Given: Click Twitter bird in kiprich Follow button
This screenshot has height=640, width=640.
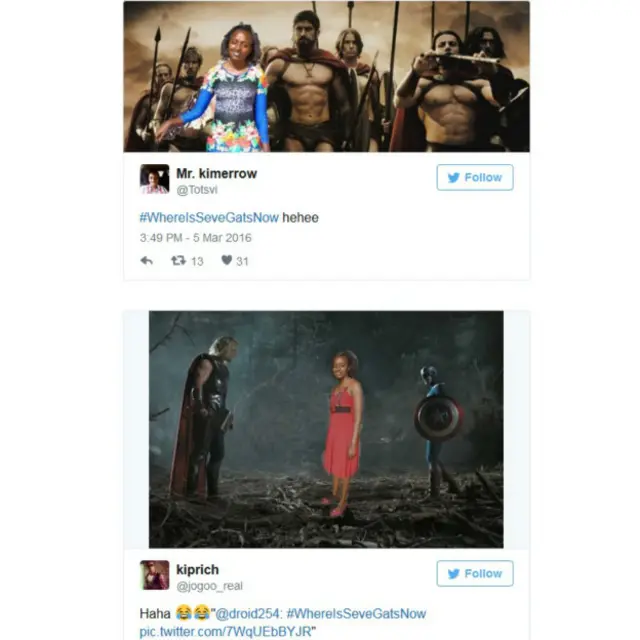Looking at the screenshot, I should coord(453,573).
